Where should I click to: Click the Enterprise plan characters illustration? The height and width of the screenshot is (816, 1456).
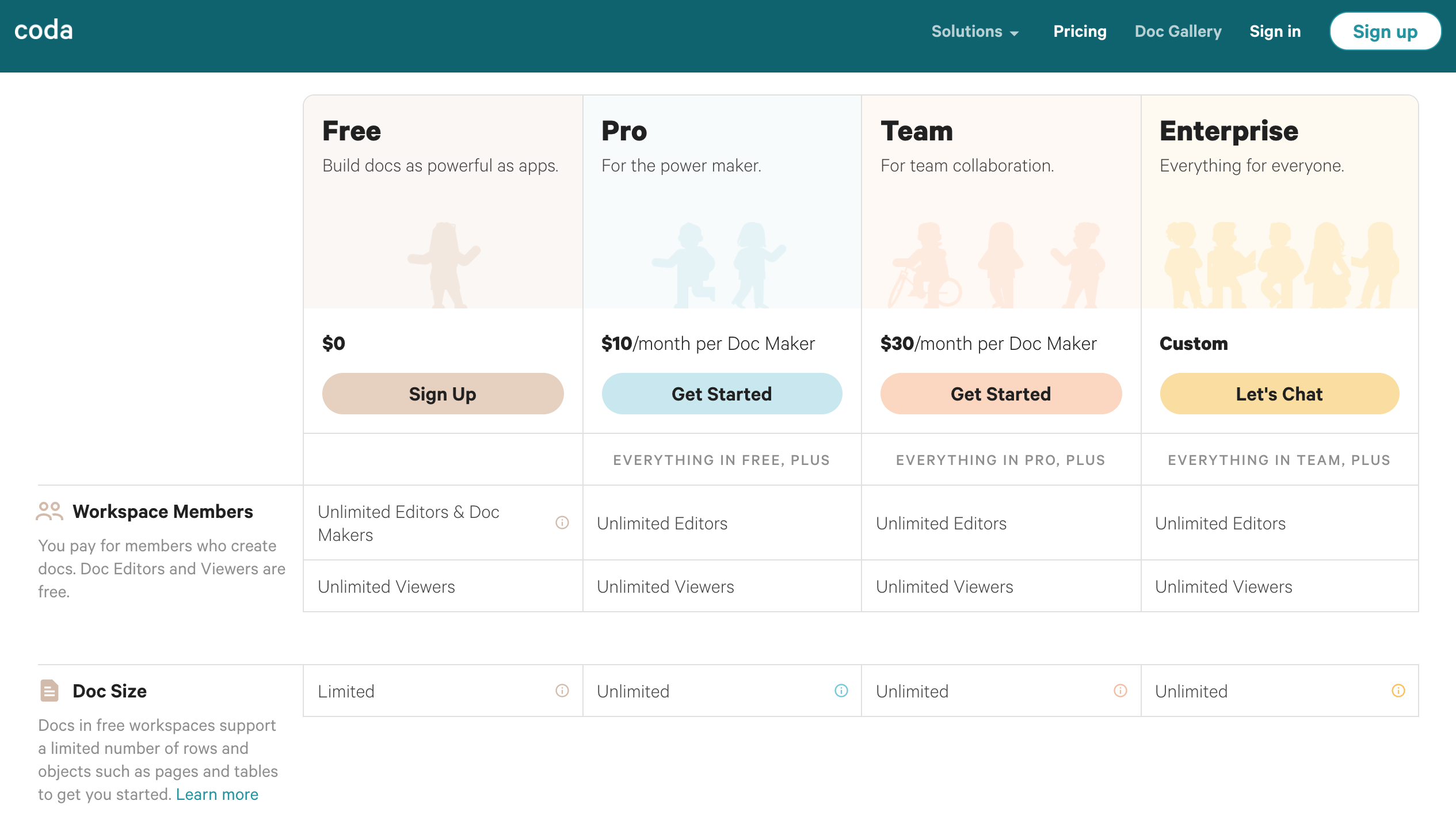[x=1280, y=265]
